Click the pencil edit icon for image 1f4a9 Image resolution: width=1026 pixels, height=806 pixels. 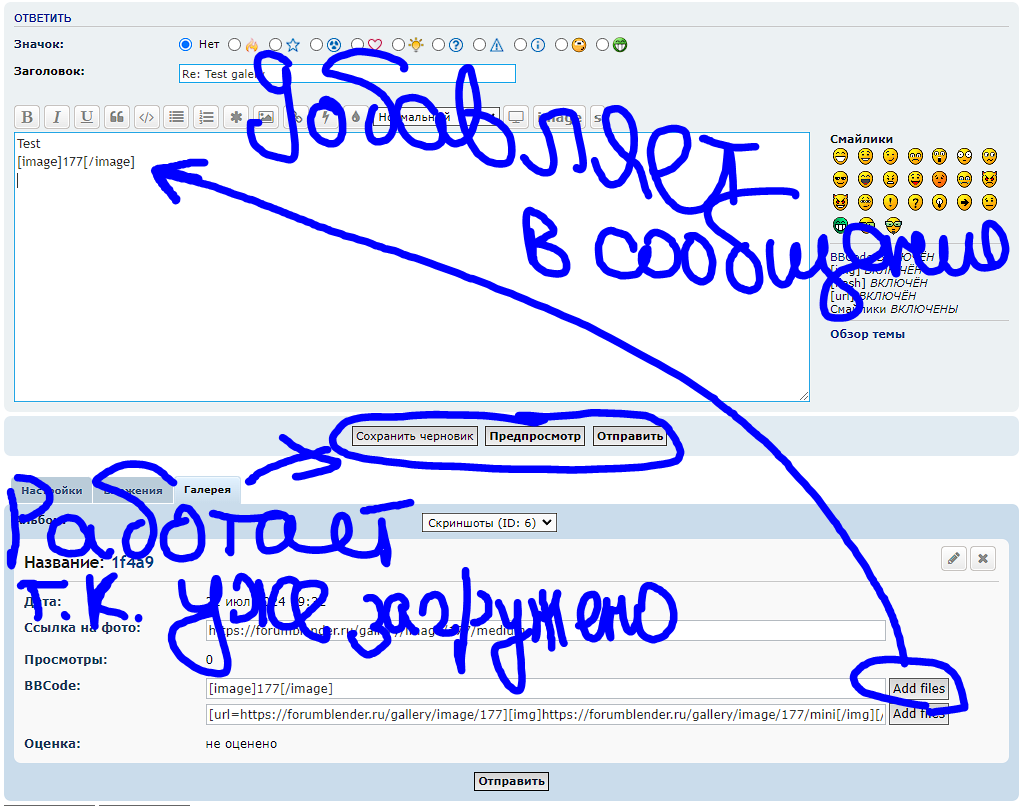click(x=955, y=559)
